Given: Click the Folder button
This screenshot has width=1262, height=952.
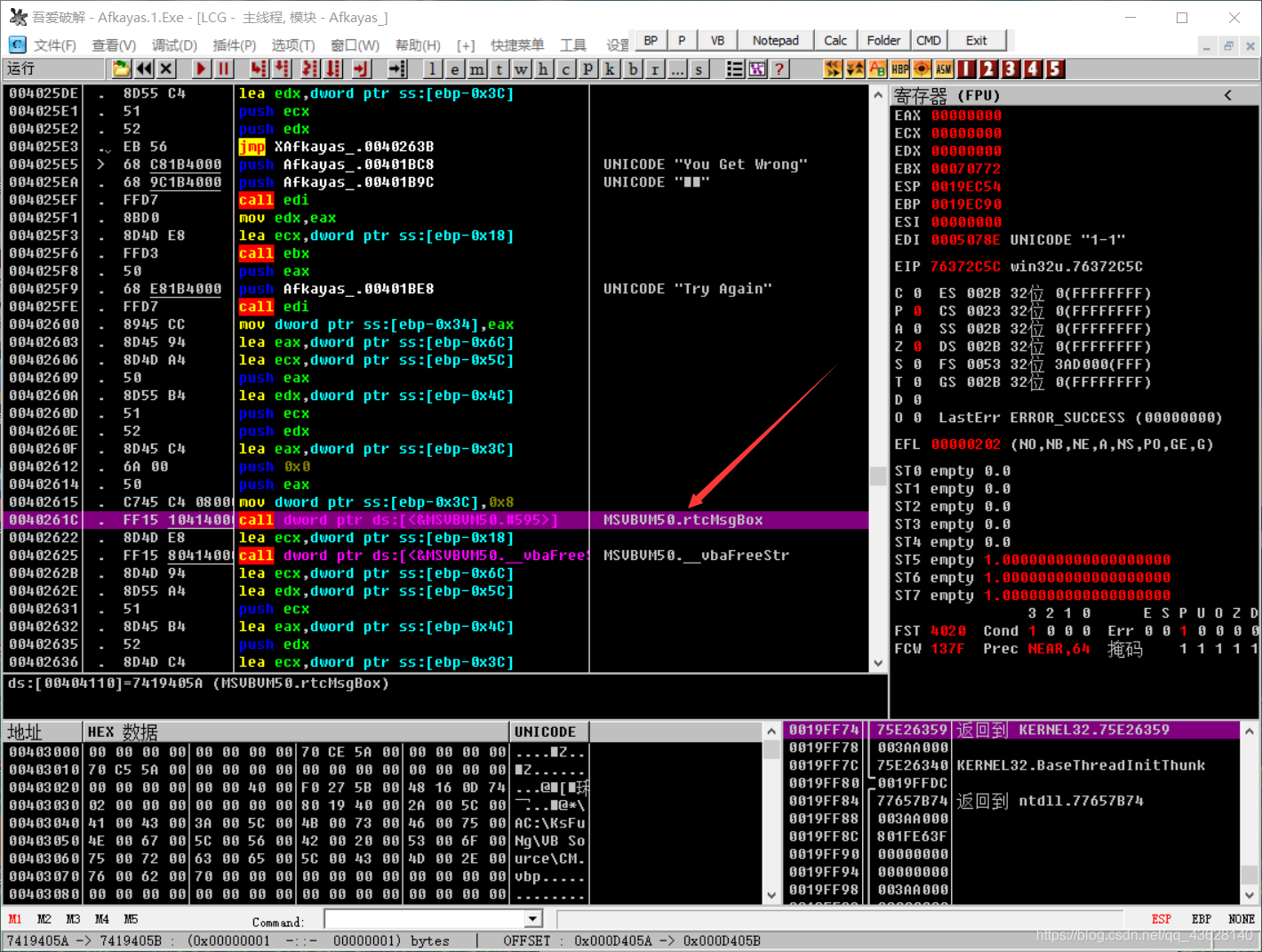Looking at the screenshot, I should (x=883, y=40).
